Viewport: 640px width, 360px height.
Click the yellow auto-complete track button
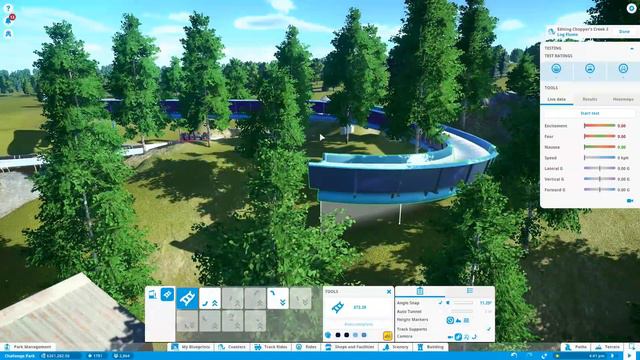coord(387,336)
